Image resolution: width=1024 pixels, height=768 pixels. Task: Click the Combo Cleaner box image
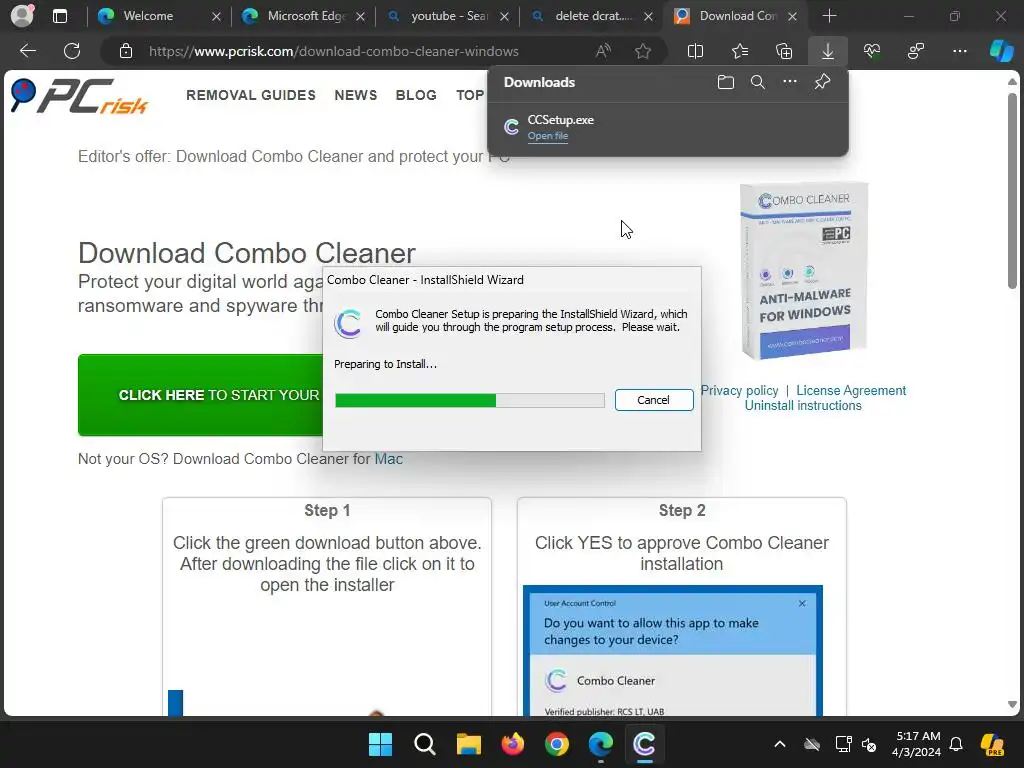click(x=805, y=270)
